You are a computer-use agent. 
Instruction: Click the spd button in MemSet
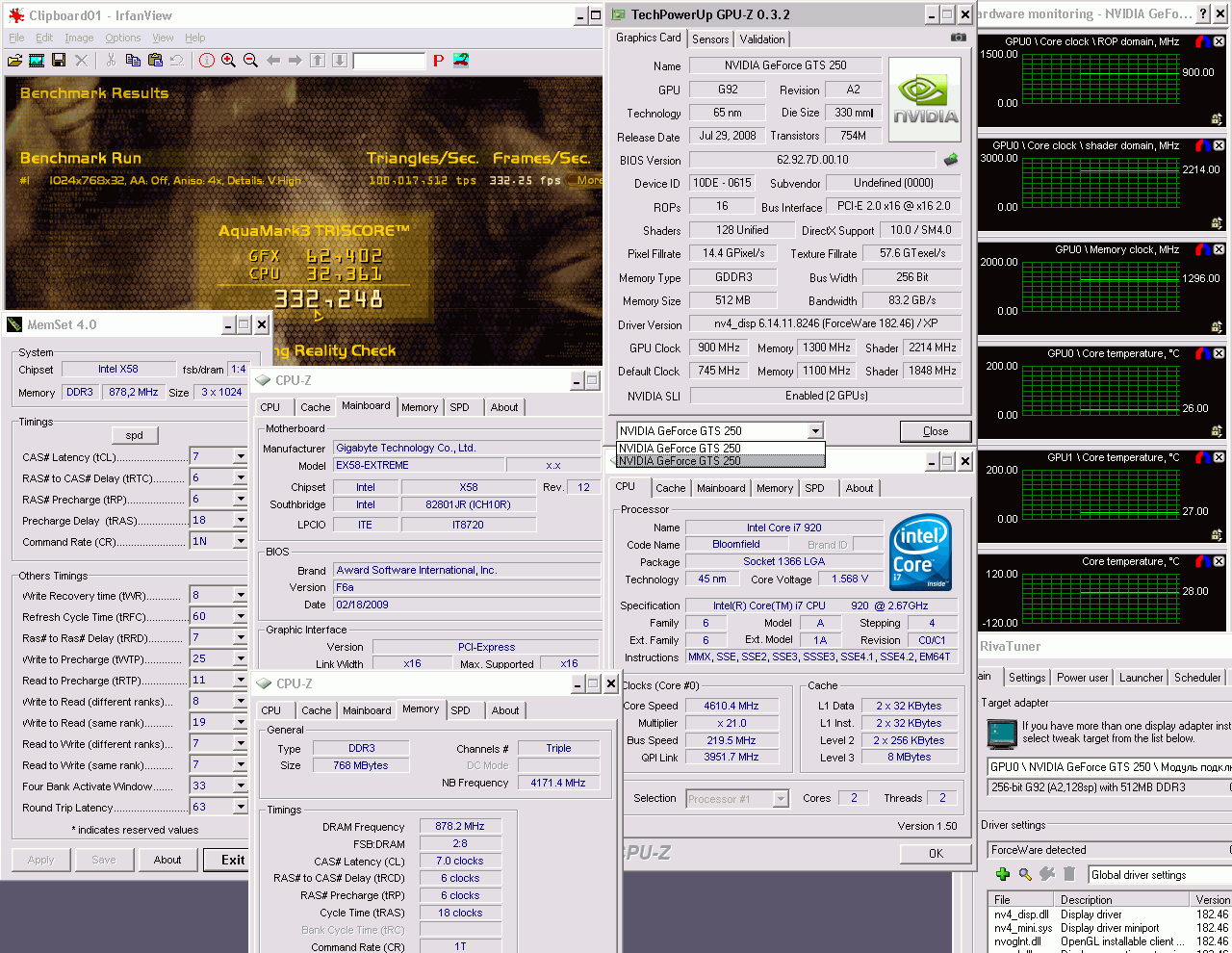pyautogui.click(x=135, y=435)
